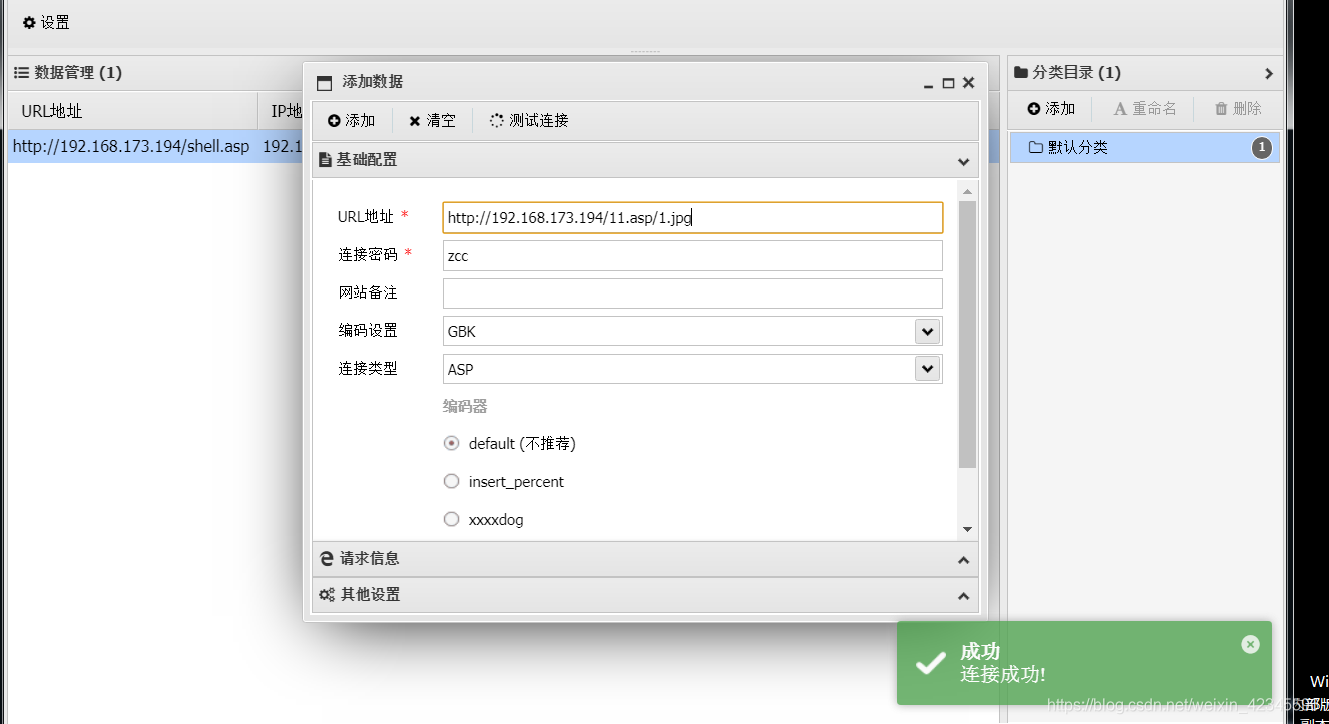1329x724 pixels.
Task: Click 测试连接 to test the connection
Action: (529, 120)
